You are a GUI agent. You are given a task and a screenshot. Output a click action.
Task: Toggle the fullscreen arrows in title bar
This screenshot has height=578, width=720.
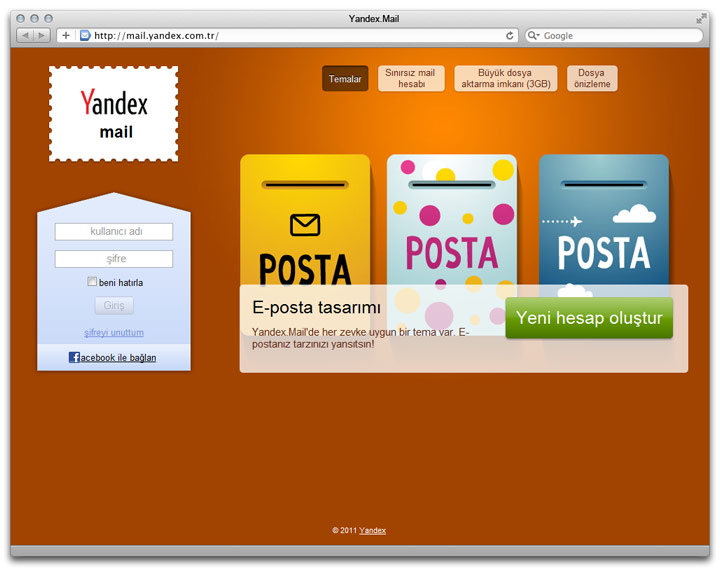pyautogui.click(x=701, y=18)
